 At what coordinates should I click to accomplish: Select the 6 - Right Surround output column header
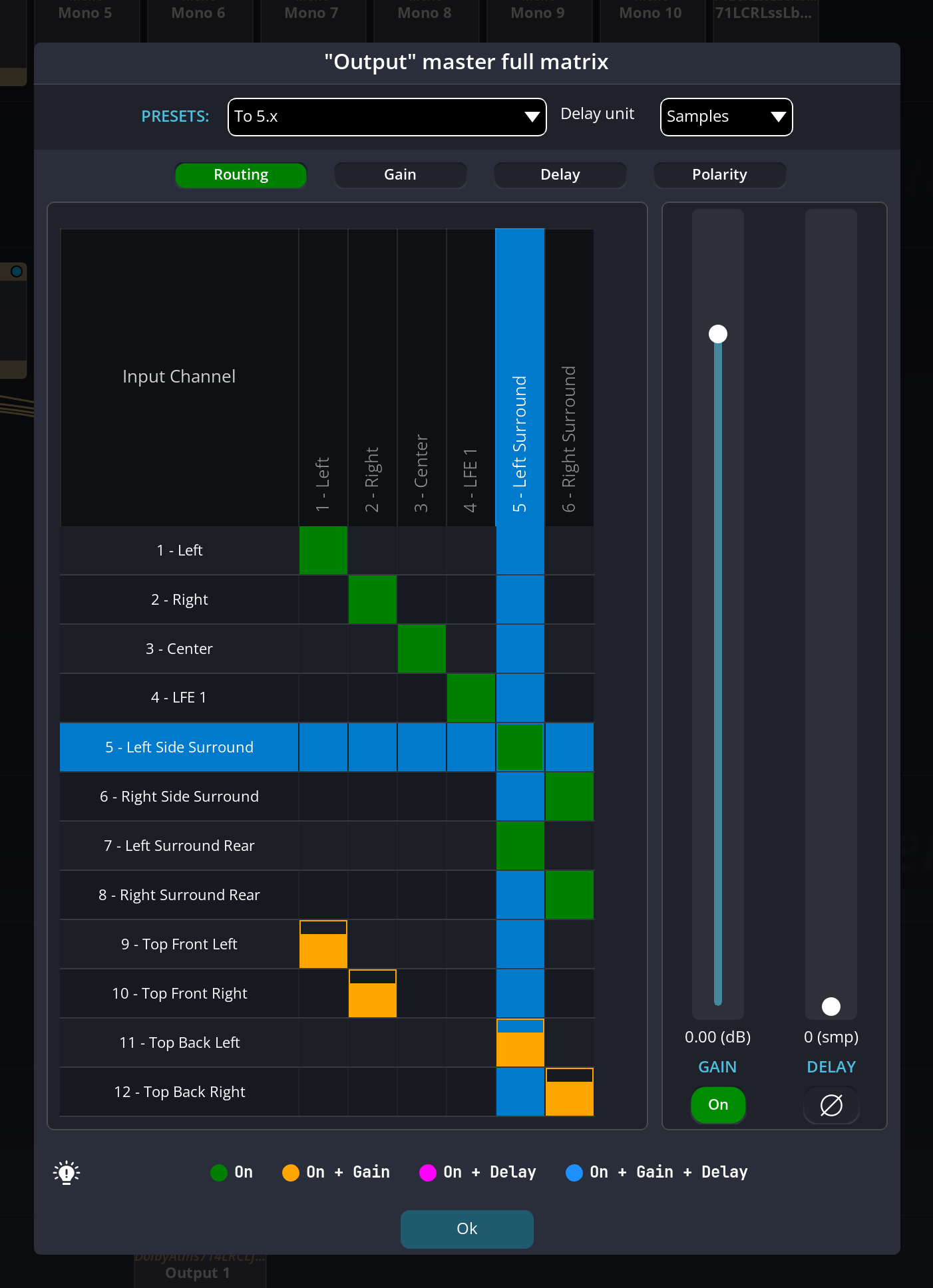coord(570,378)
